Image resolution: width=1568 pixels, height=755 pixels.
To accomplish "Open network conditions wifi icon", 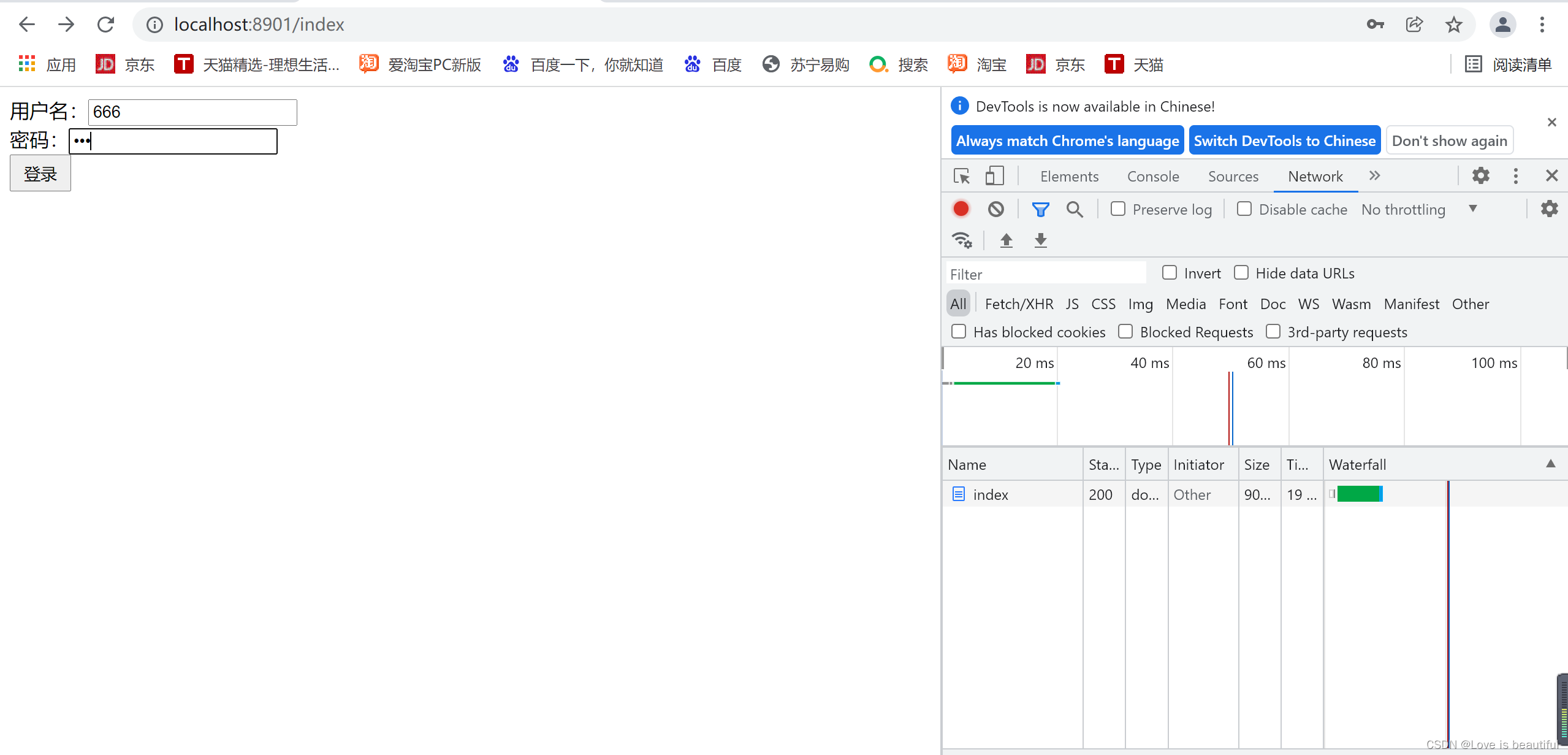I will click(x=961, y=240).
